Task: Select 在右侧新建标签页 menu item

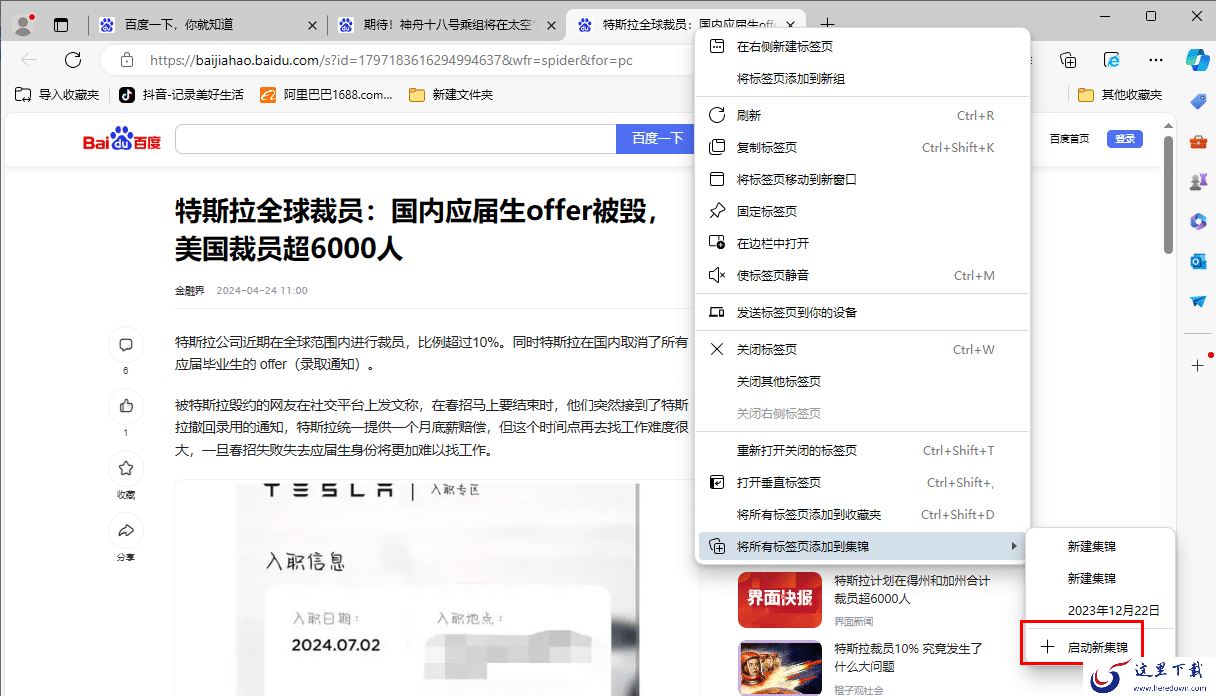Action: tap(862, 47)
